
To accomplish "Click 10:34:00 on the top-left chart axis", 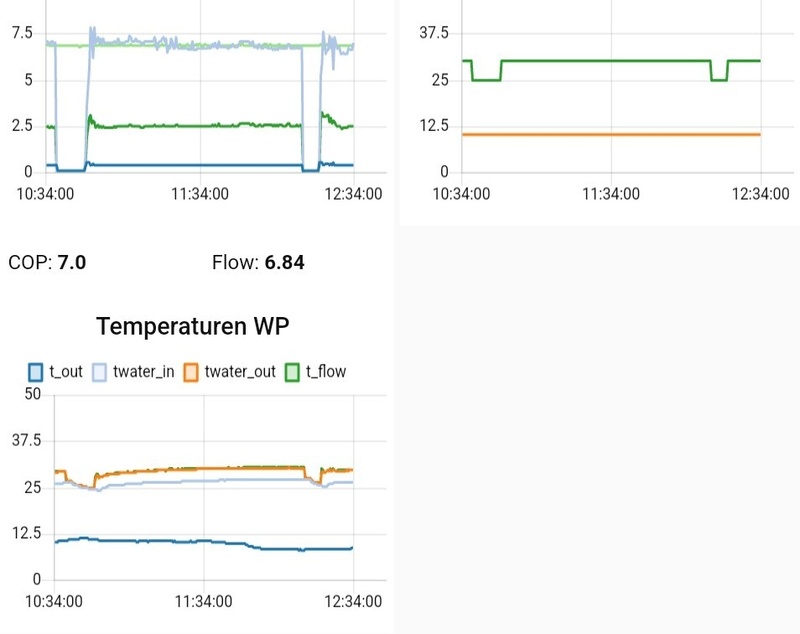I will pyautogui.click(x=54, y=193).
